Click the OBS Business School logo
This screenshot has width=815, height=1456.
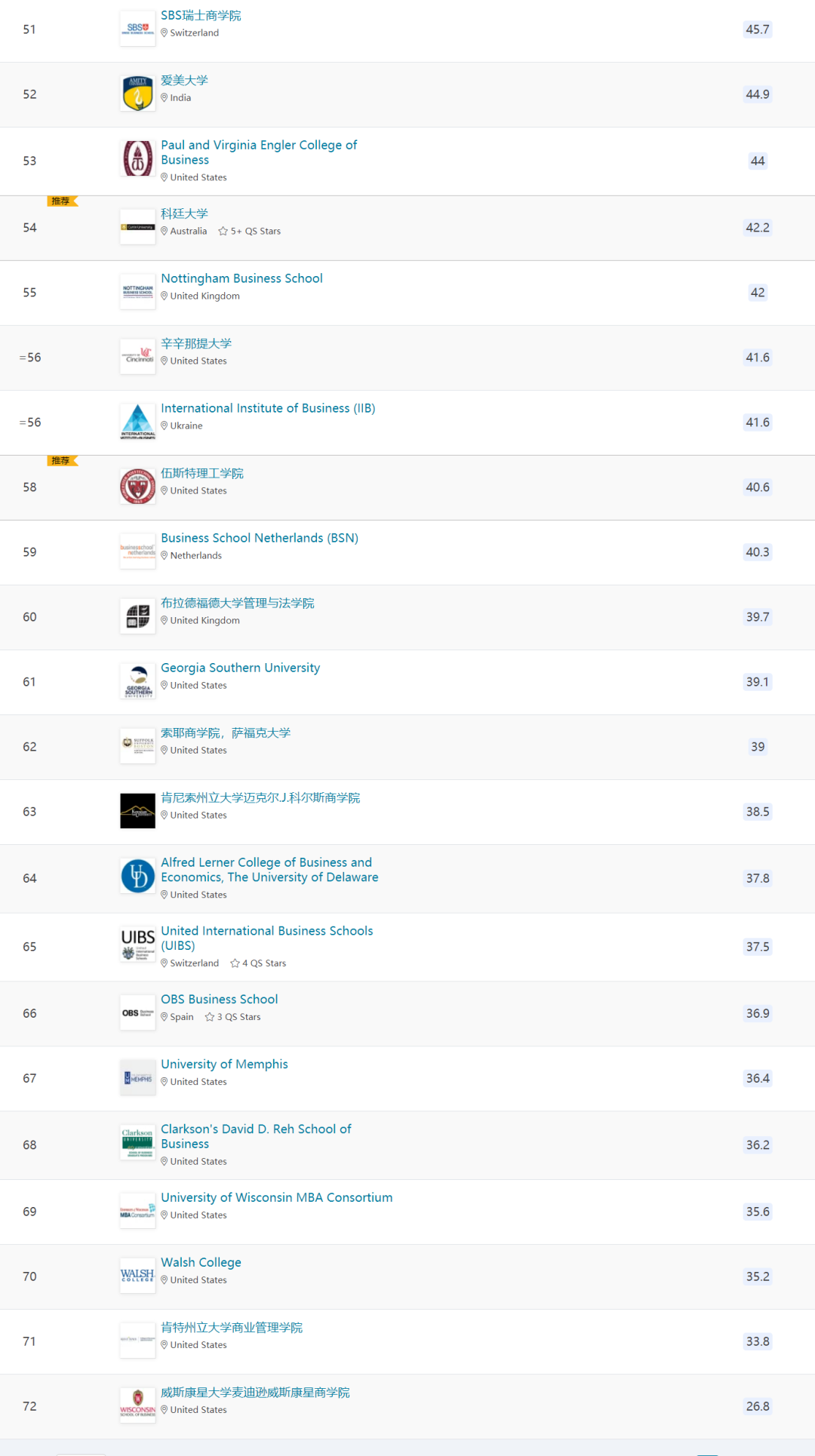pos(138,1013)
